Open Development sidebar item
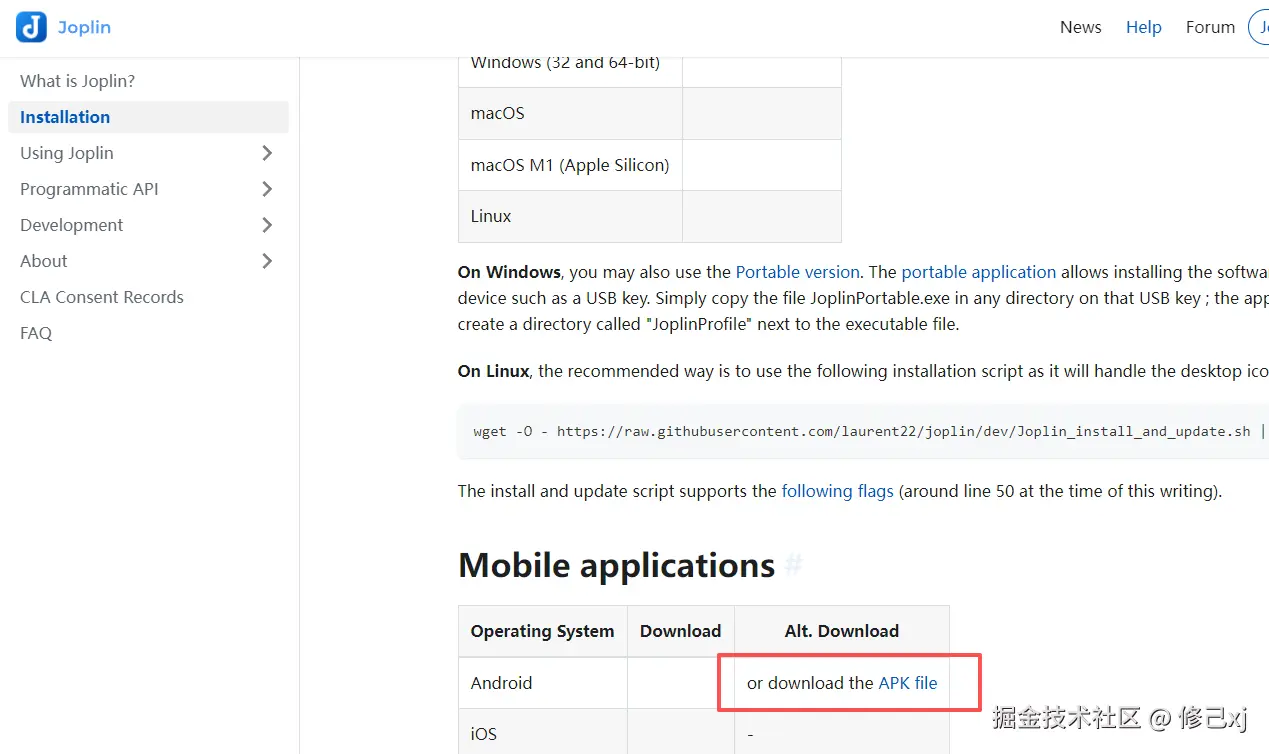1269x754 pixels. tap(72, 225)
